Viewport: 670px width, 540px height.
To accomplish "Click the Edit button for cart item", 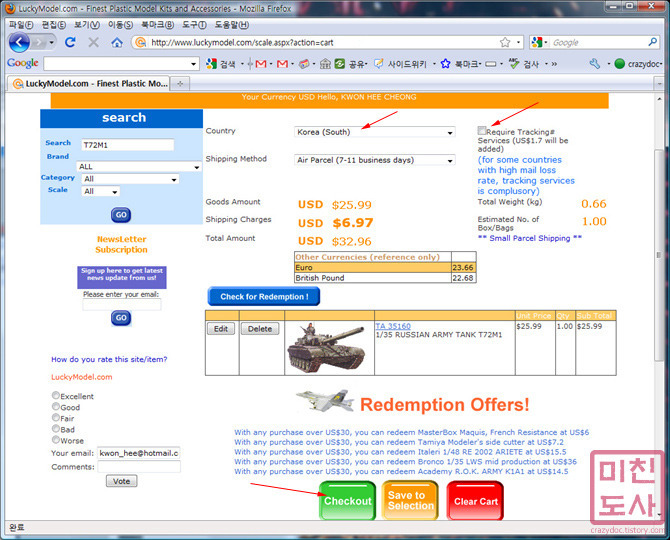I will 221,329.
